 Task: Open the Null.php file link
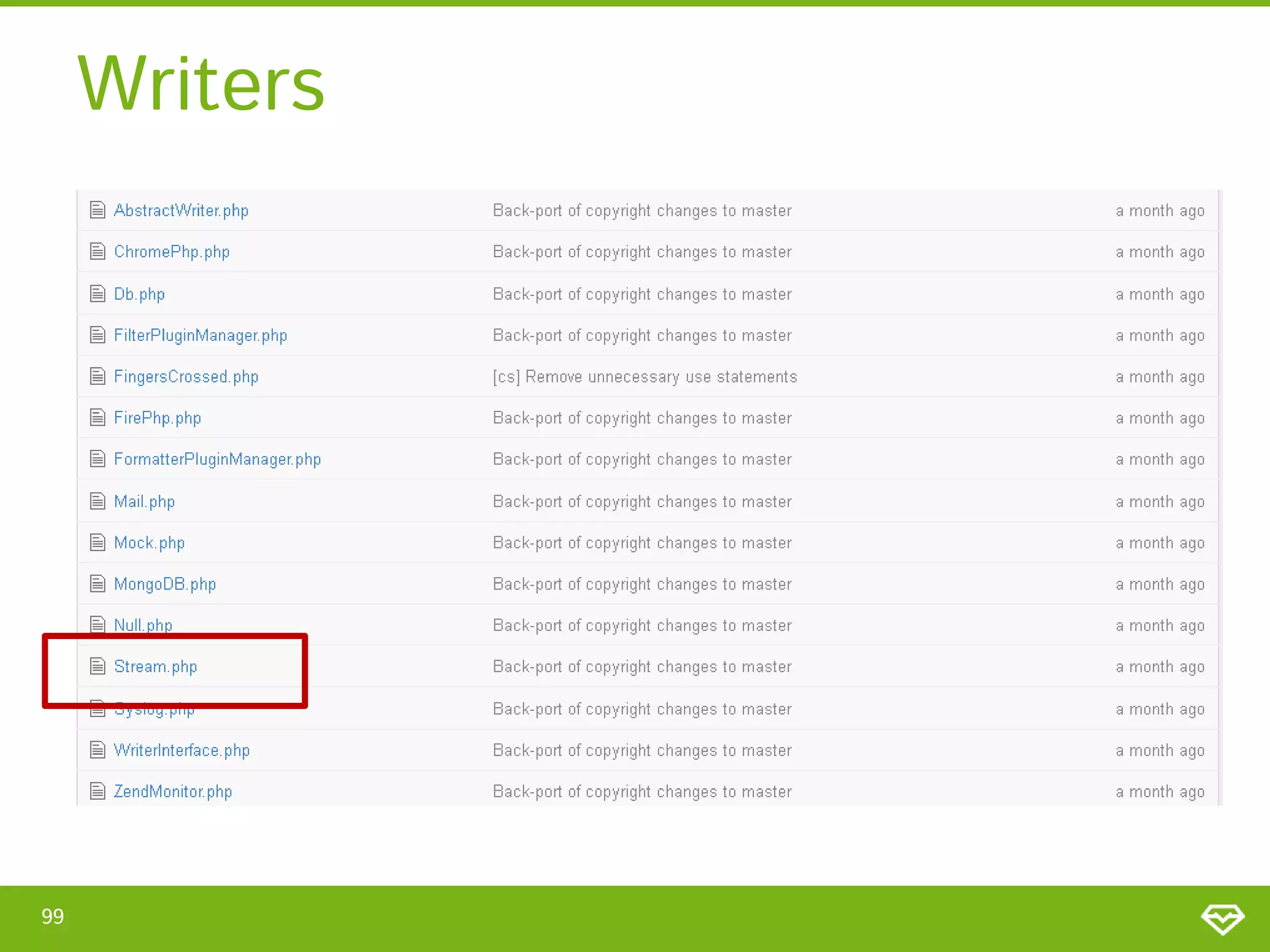pyautogui.click(x=143, y=625)
